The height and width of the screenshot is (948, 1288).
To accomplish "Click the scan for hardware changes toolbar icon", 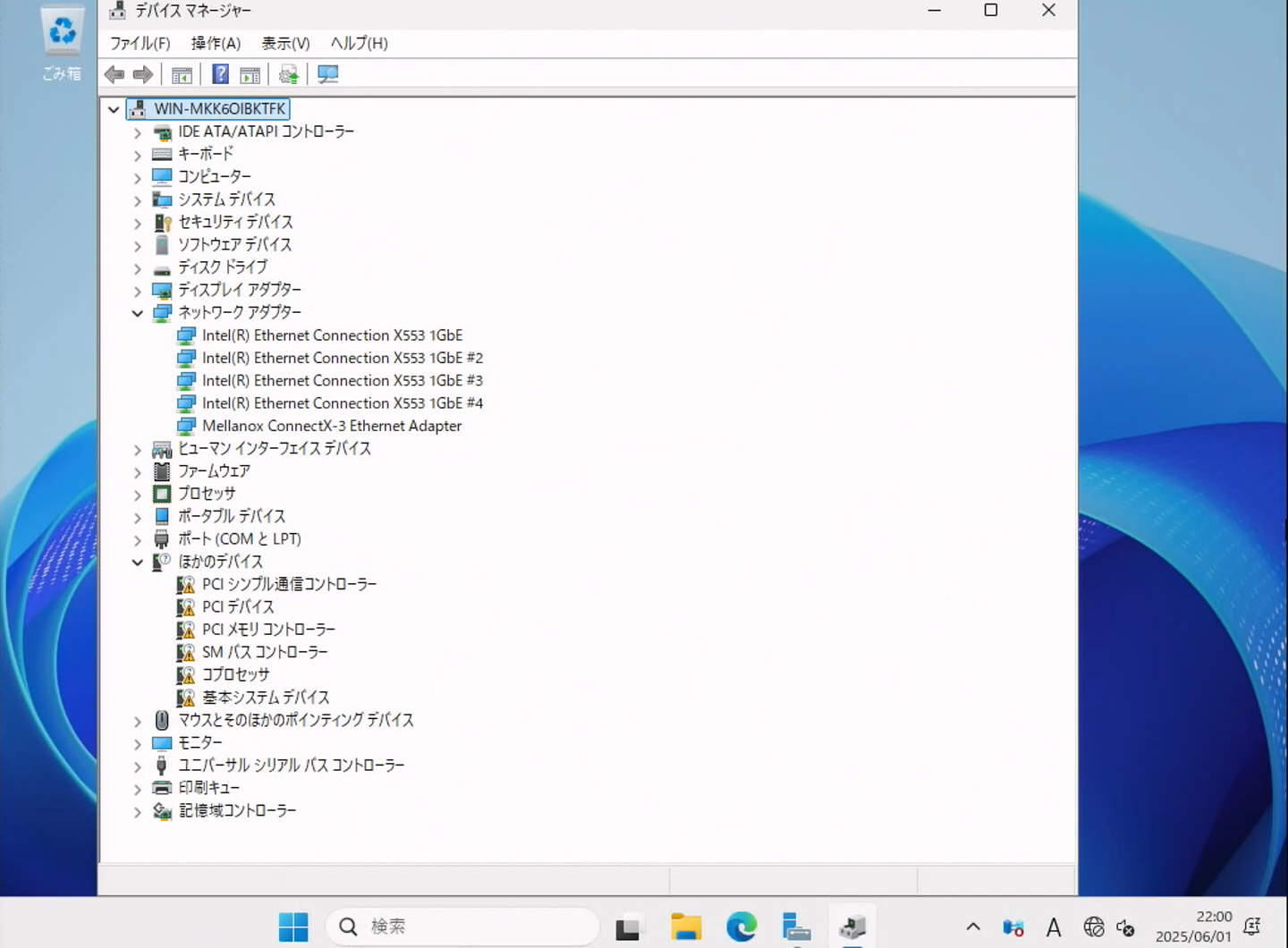I will (327, 75).
